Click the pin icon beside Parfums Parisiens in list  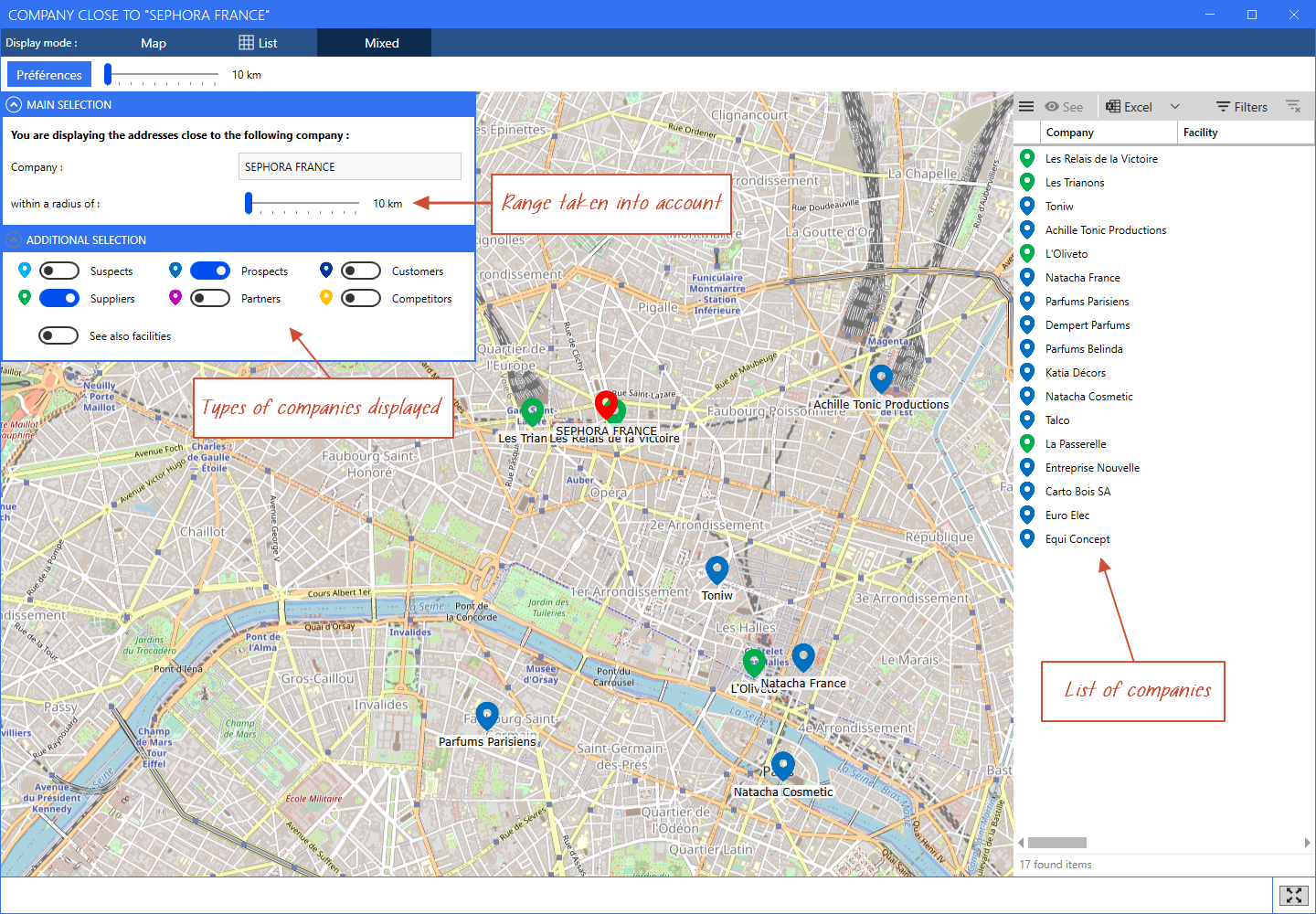(1027, 301)
